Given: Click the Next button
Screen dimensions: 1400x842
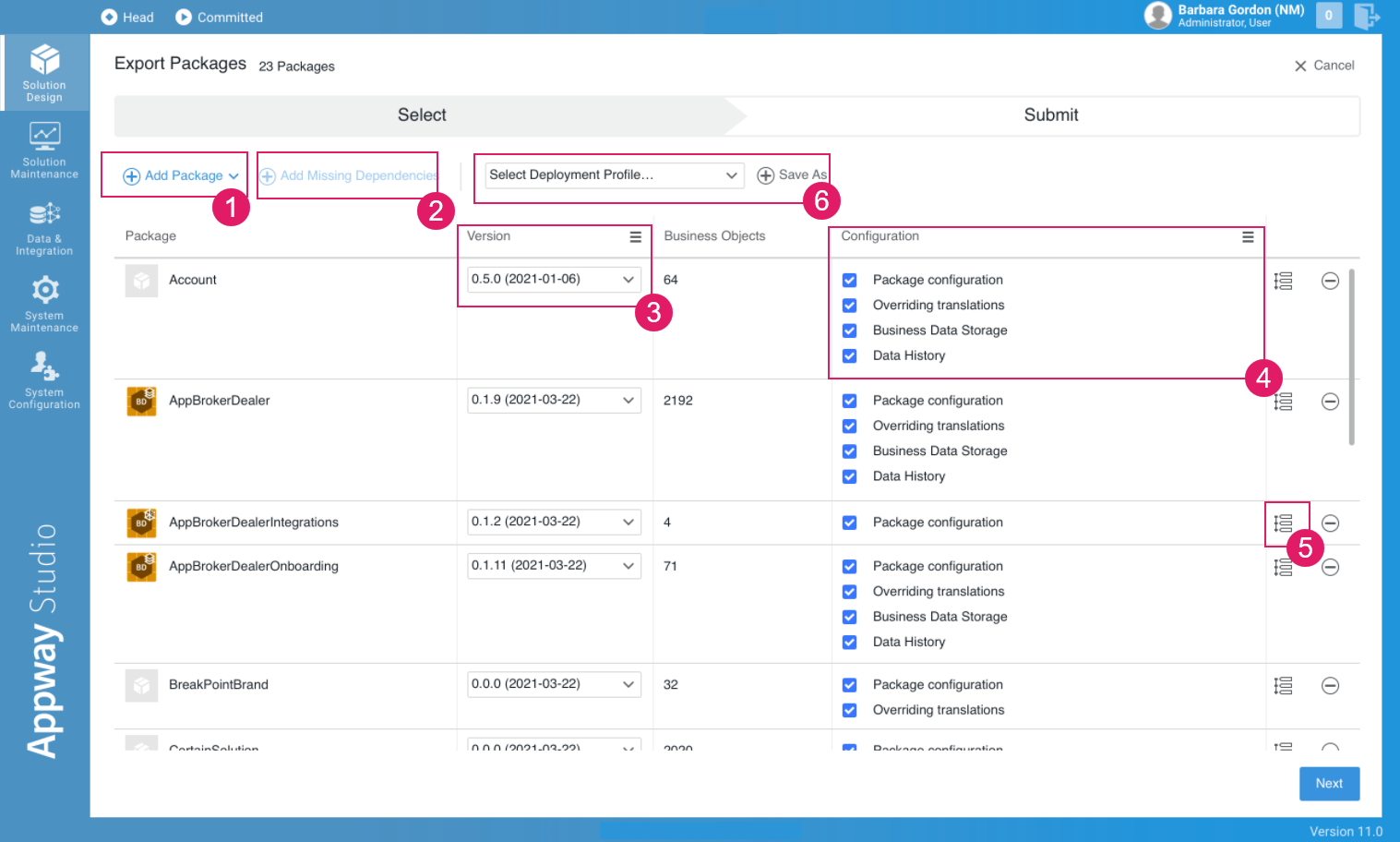Looking at the screenshot, I should point(1330,784).
